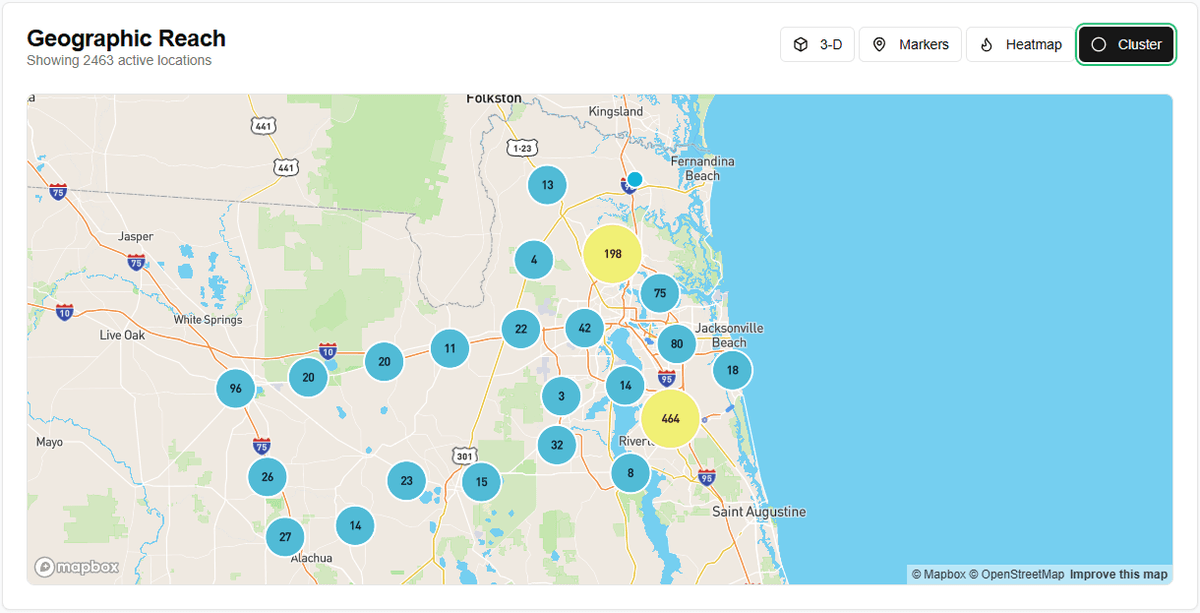This screenshot has height=613, width=1200.
Task: Click the Mapbox copyright attribution text
Action: tap(938, 574)
